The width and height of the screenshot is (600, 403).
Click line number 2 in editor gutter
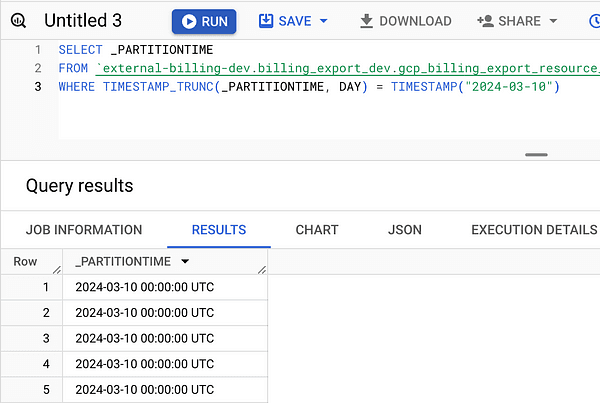pyautogui.click(x=38, y=68)
